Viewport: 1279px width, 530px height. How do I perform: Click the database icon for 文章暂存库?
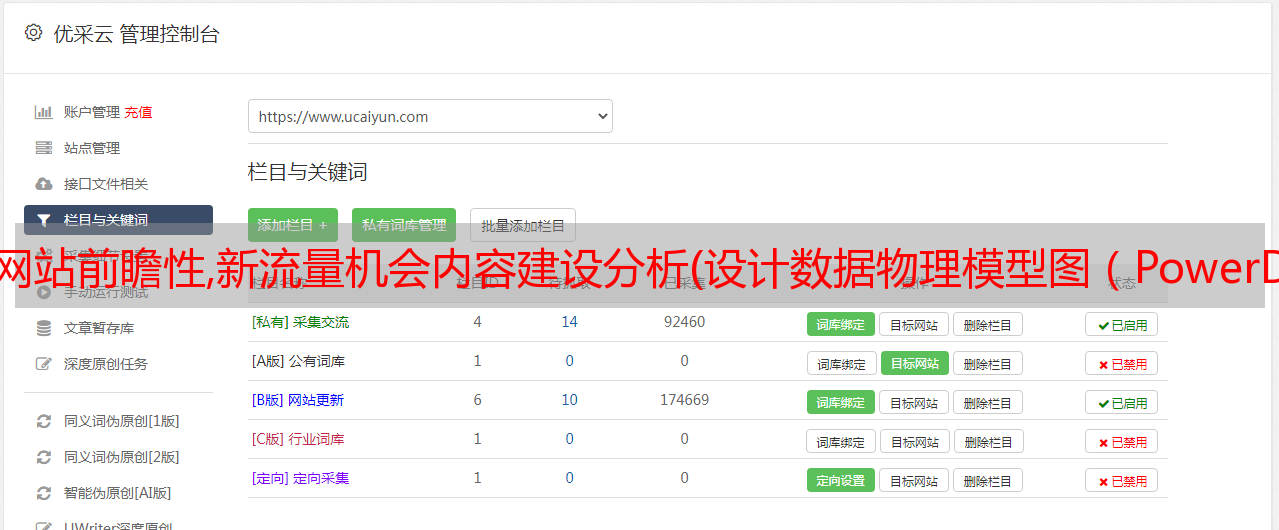click(x=43, y=328)
